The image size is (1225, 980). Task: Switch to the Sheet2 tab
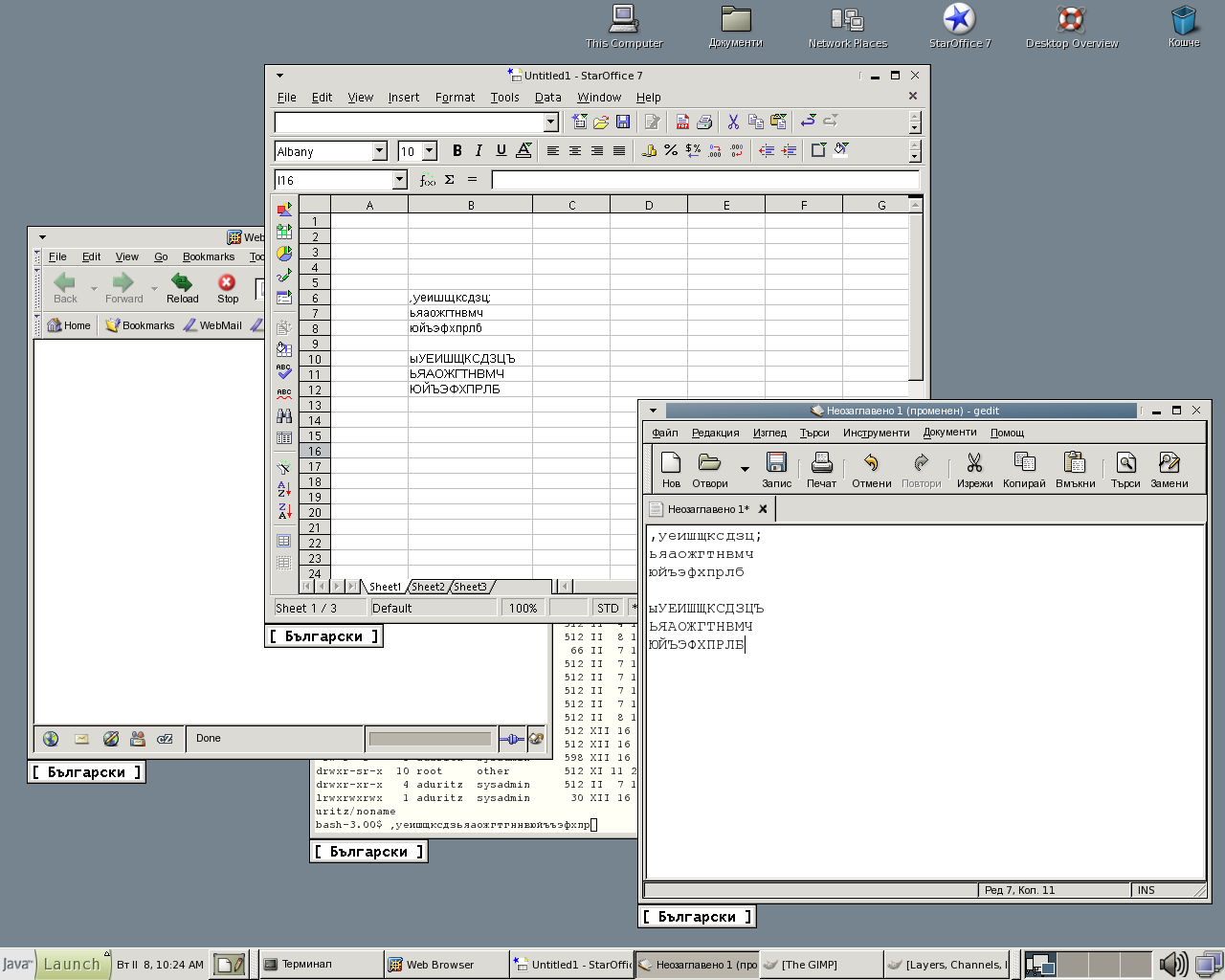click(x=428, y=587)
